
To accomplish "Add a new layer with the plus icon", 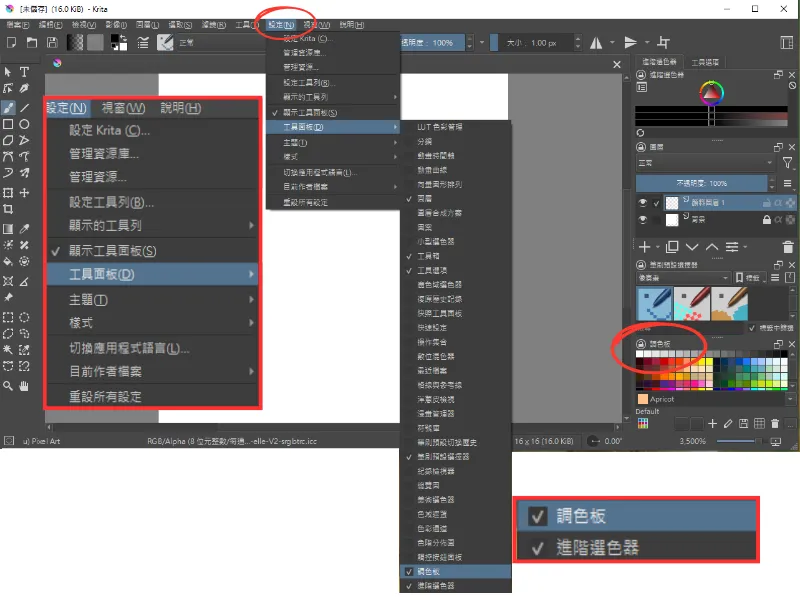I will coord(645,246).
